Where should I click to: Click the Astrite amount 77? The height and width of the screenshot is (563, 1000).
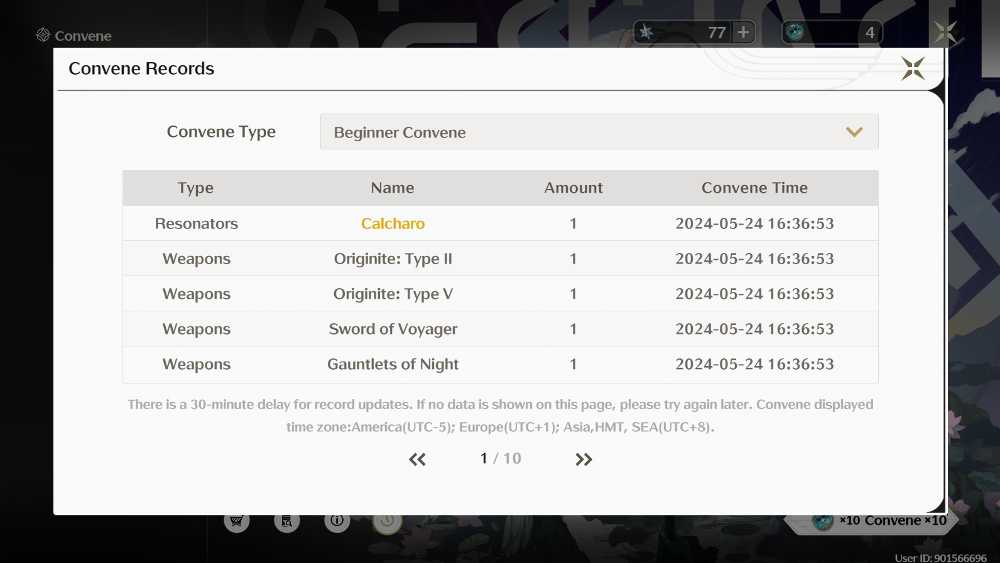click(717, 33)
